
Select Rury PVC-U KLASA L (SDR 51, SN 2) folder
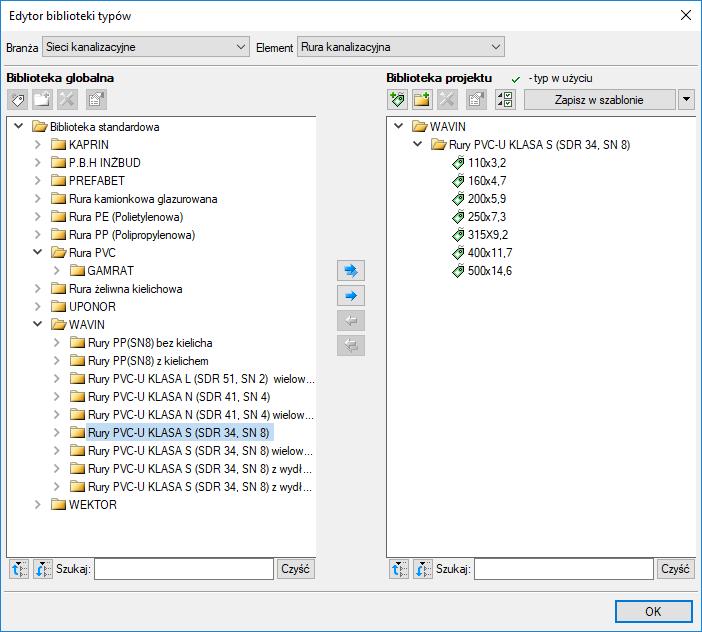coord(193,379)
